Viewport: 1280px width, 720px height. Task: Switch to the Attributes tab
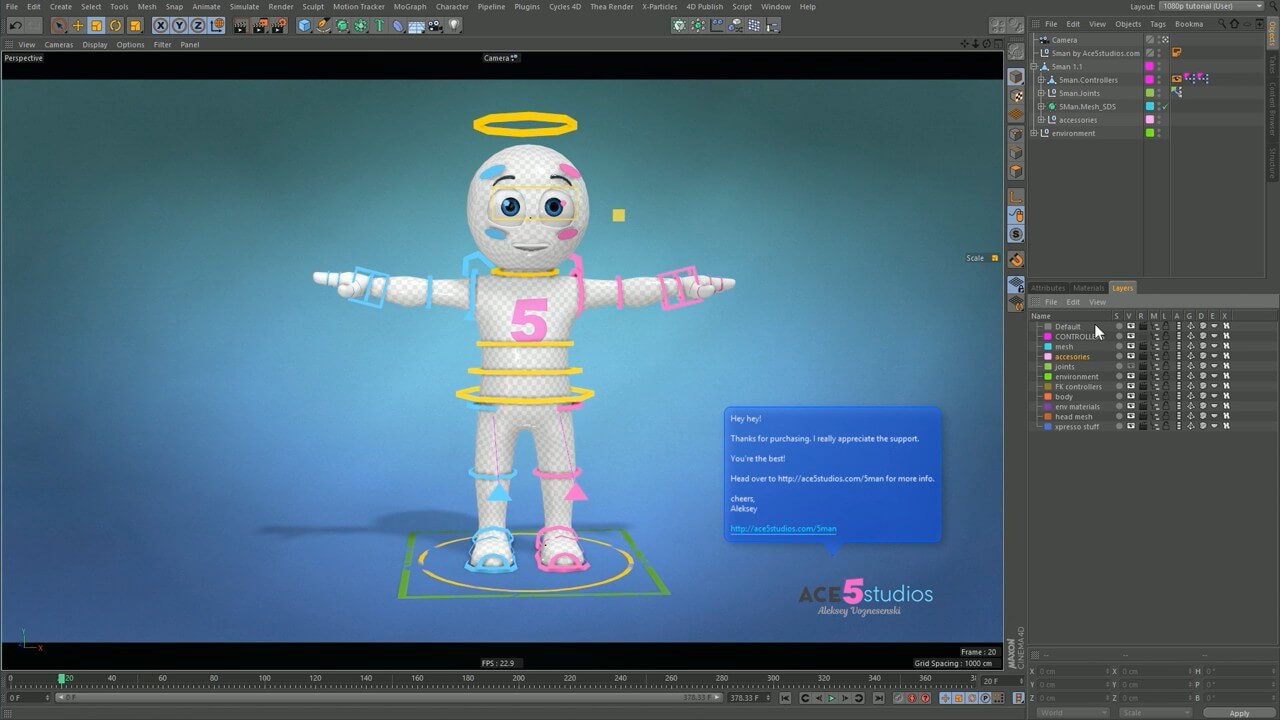1048,288
